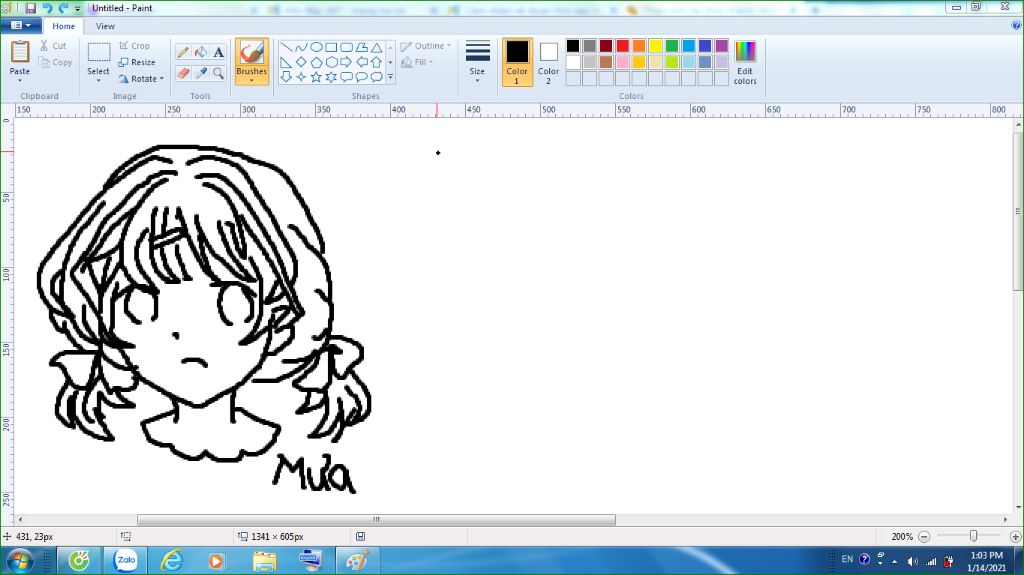Choose the Down arrow shape
1024x575 pixels.
tap(286, 77)
